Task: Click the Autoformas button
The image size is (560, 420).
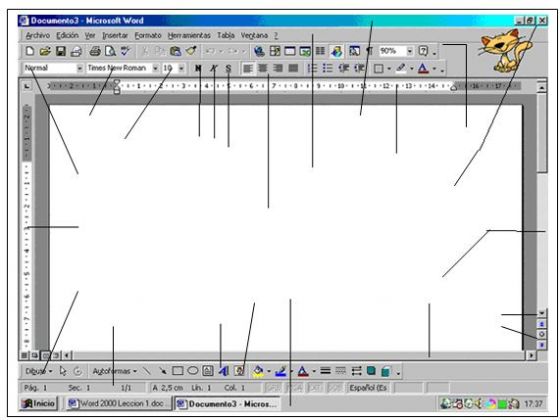Action: point(115,371)
